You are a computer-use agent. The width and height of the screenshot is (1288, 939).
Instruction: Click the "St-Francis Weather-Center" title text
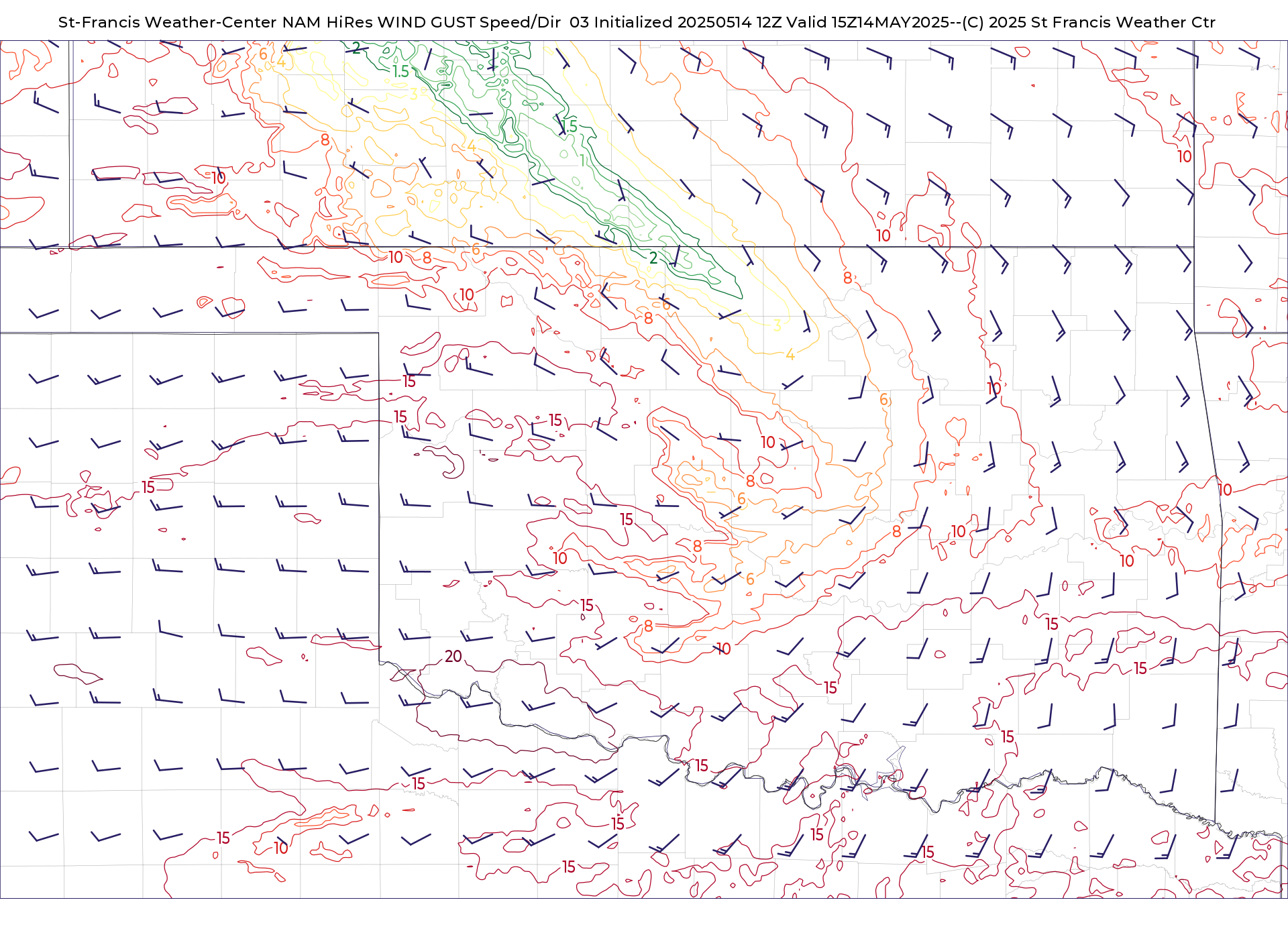tap(168, 22)
